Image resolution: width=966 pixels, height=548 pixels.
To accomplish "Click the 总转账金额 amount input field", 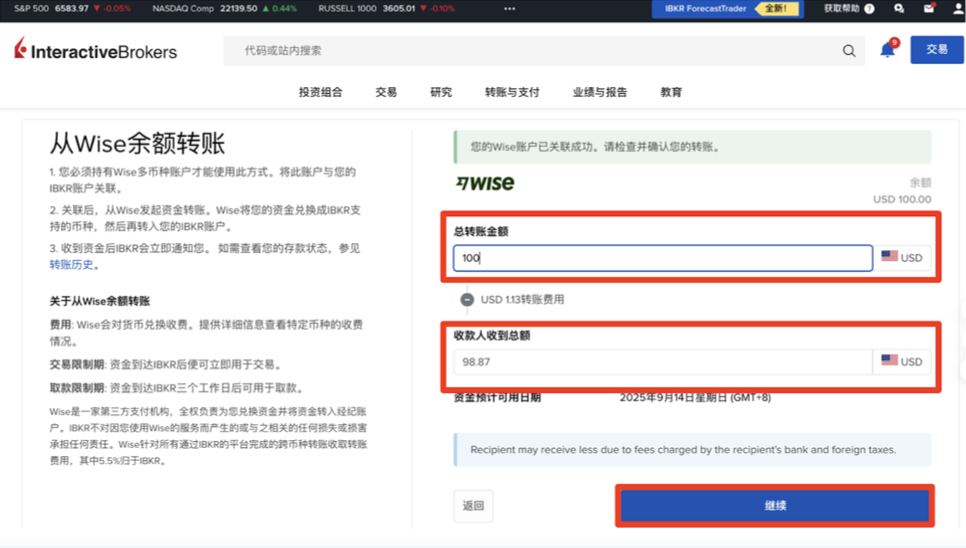I will (662, 258).
